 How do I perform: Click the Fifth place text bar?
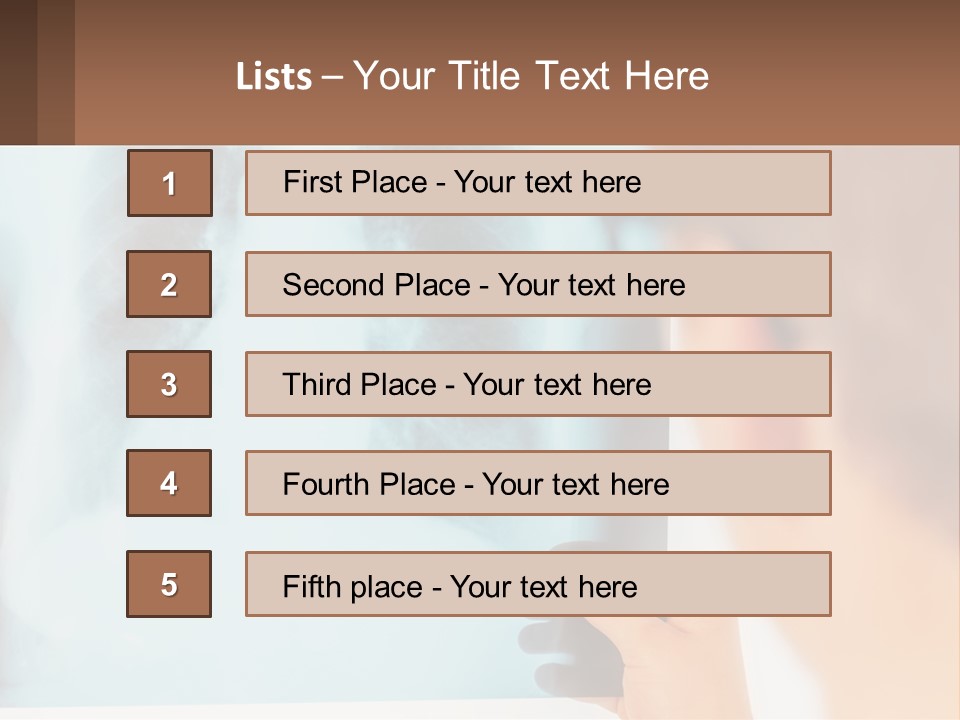click(x=538, y=584)
